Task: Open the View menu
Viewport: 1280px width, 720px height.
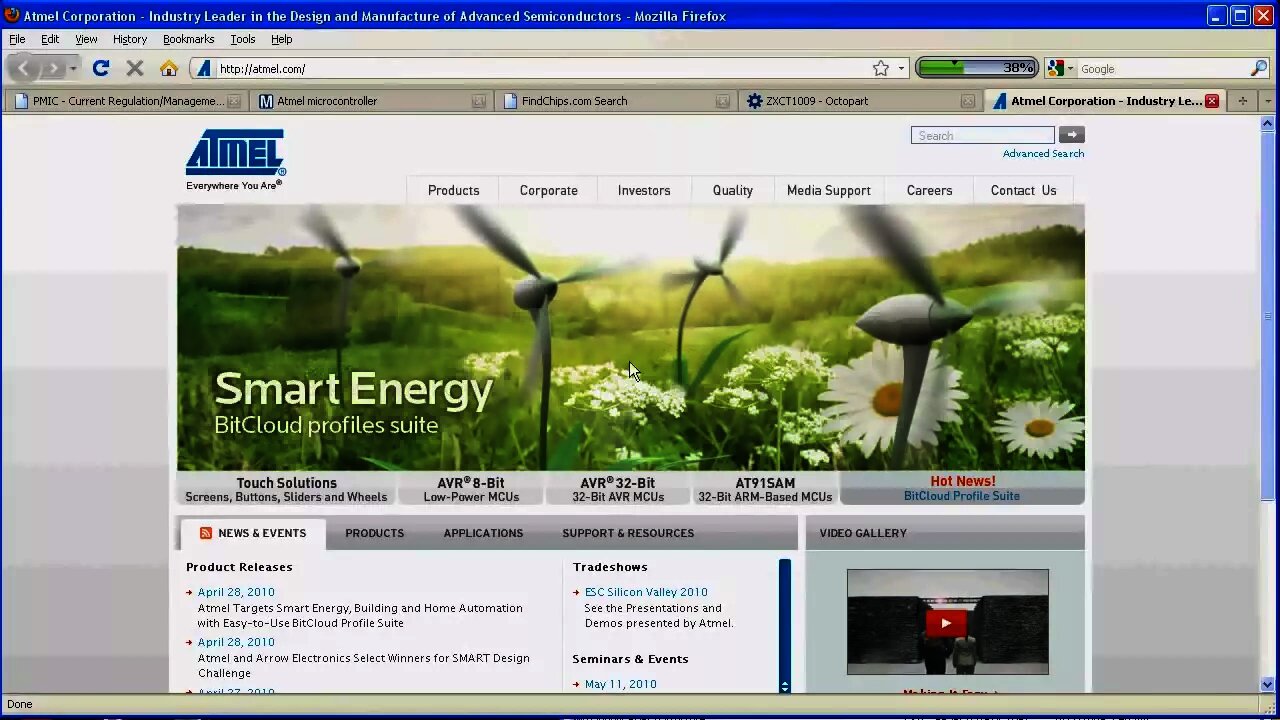Action: 86,39
